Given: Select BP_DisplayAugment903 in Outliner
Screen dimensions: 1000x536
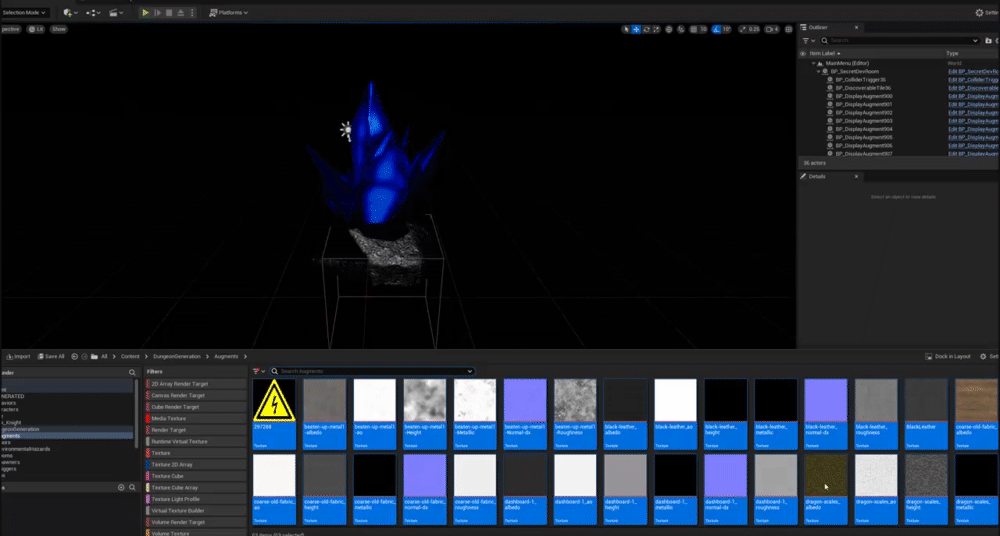Looking at the screenshot, I should coord(864,121).
